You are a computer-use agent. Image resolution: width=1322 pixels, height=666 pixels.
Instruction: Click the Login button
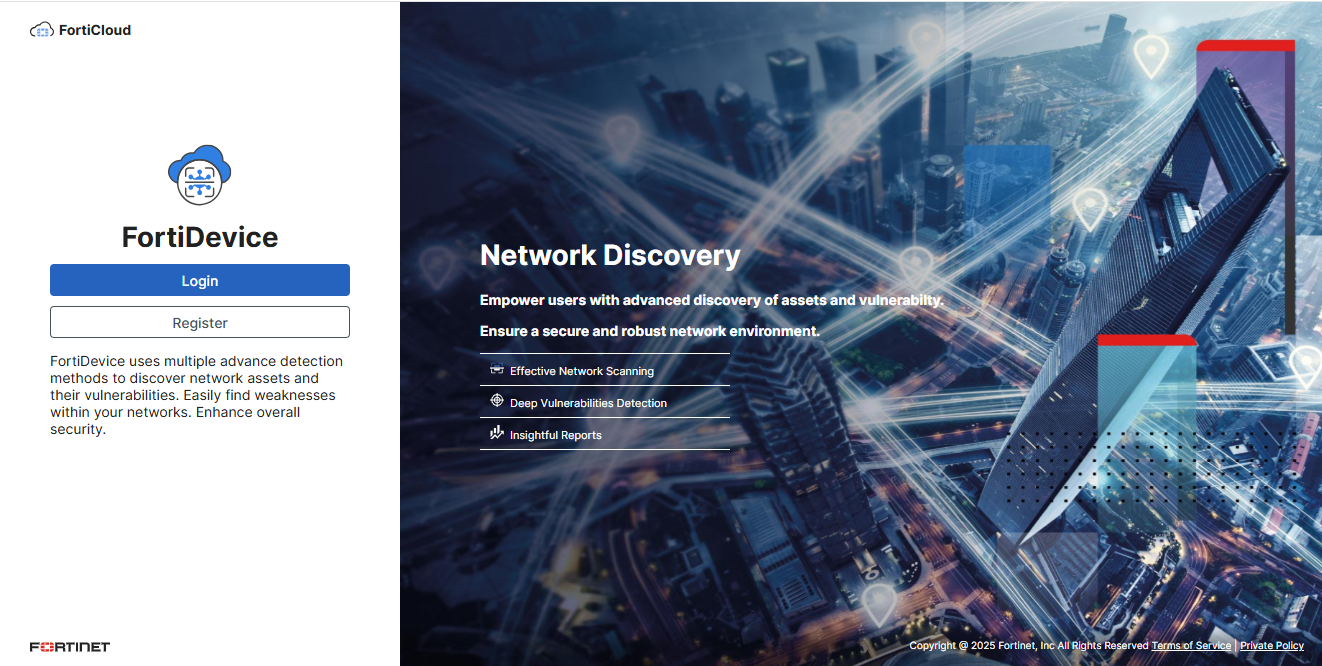point(199,280)
